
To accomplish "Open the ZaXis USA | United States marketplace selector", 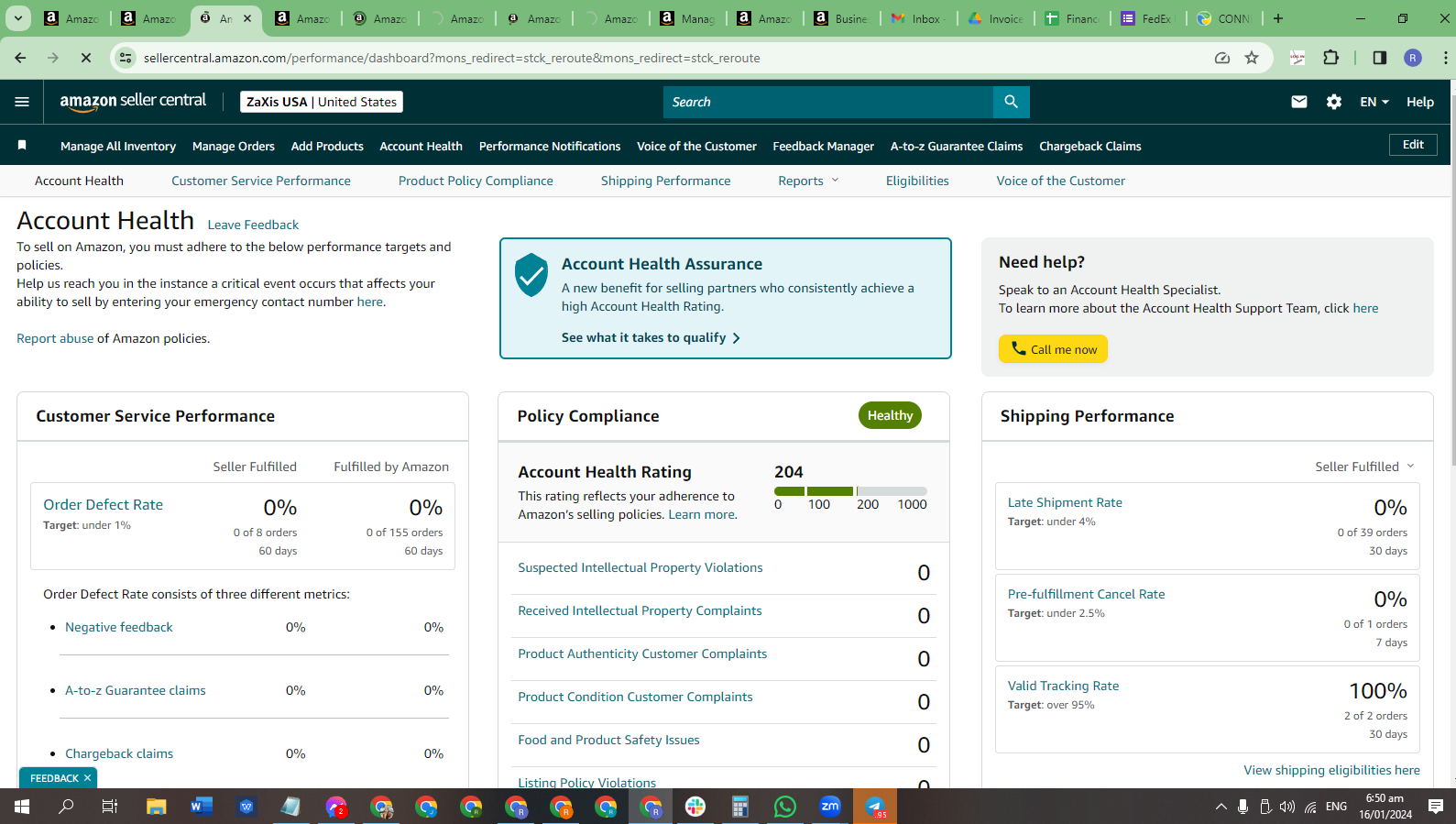I will point(322,102).
